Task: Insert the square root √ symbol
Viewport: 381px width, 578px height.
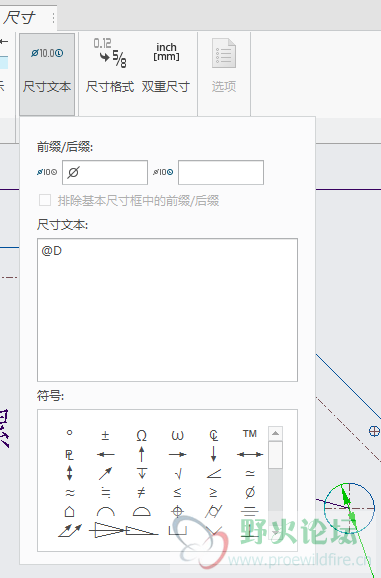Action: (x=177, y=474)
